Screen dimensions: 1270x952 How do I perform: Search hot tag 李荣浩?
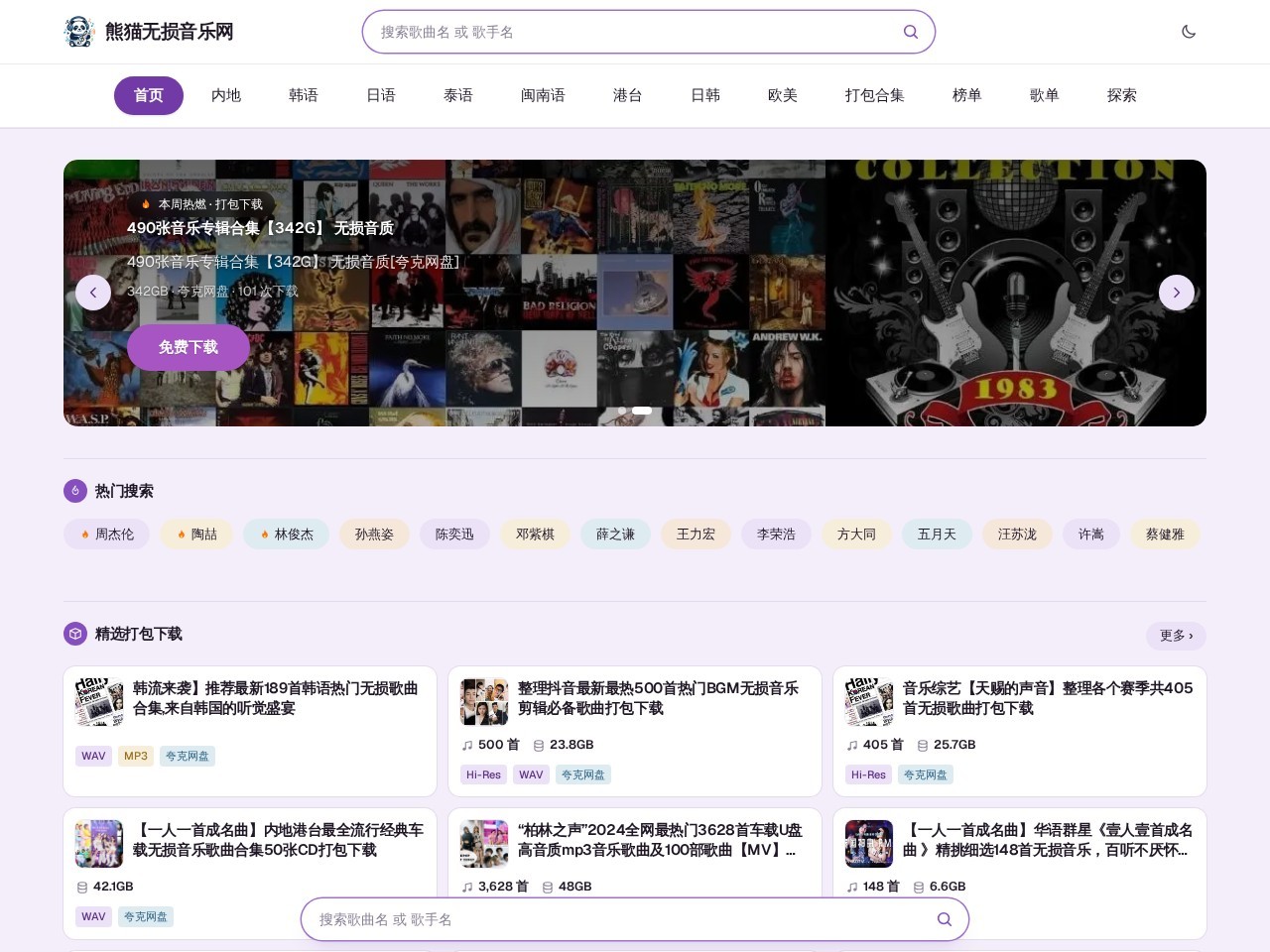776,534
